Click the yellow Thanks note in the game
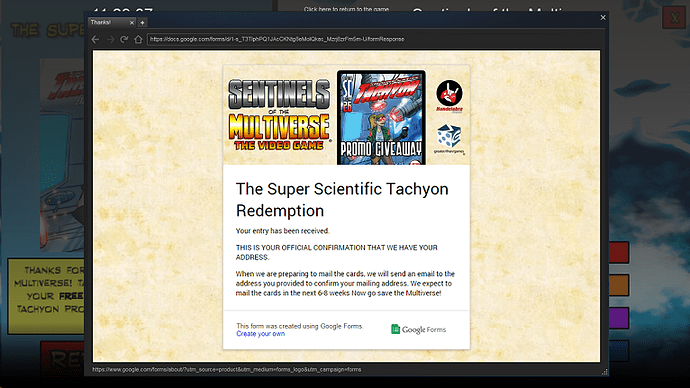690x388 pixels. pos(46,296)
